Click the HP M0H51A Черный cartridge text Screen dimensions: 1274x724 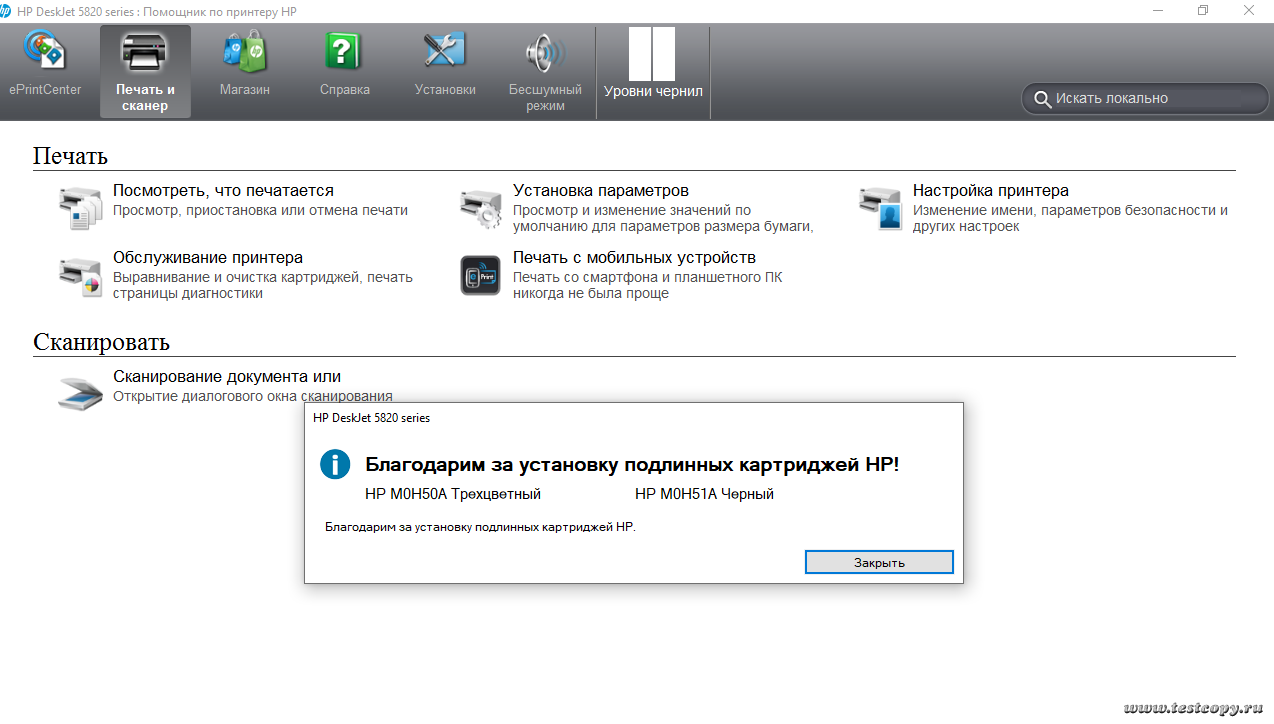pos(704,494)
